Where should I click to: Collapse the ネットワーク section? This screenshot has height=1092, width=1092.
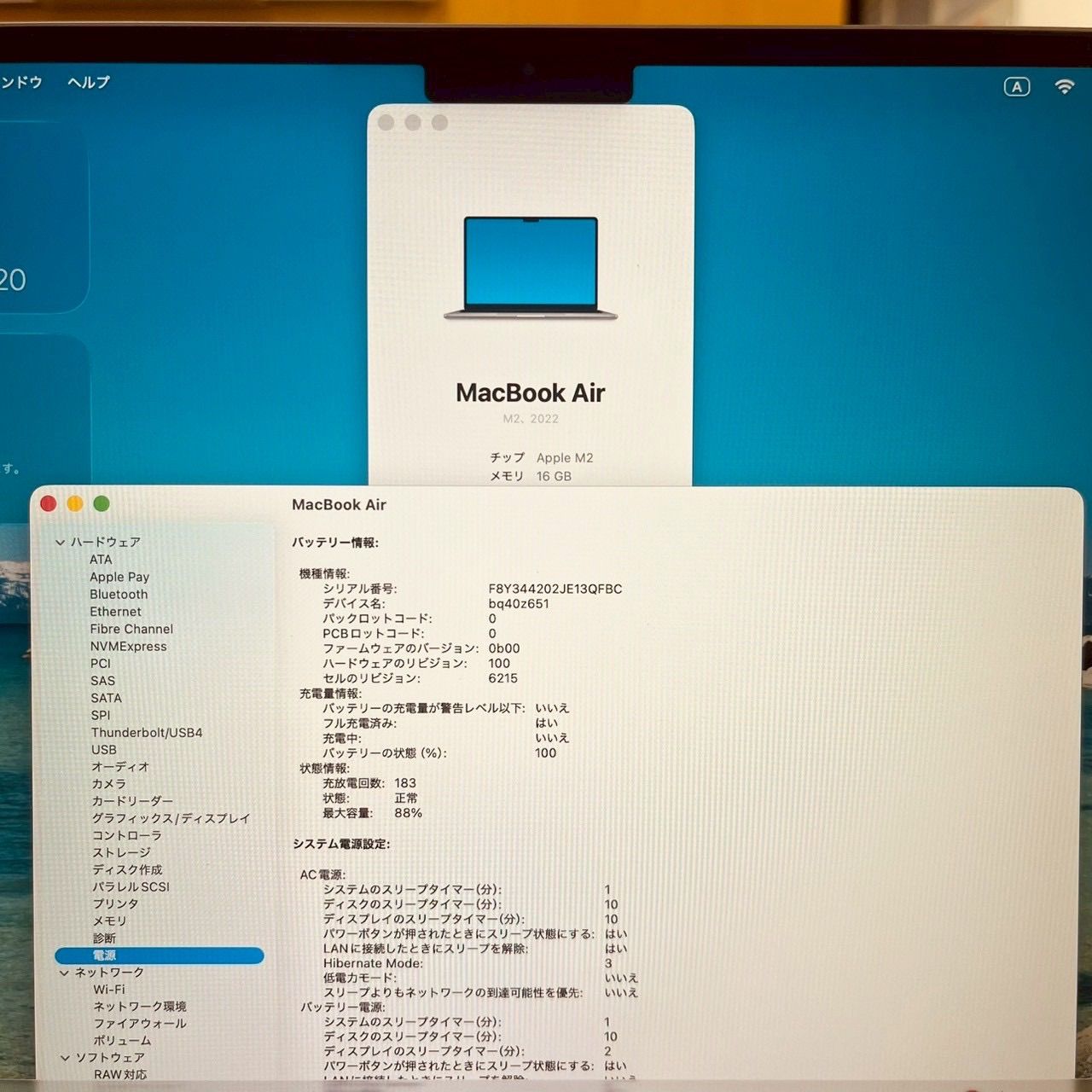tap(64, 973)
